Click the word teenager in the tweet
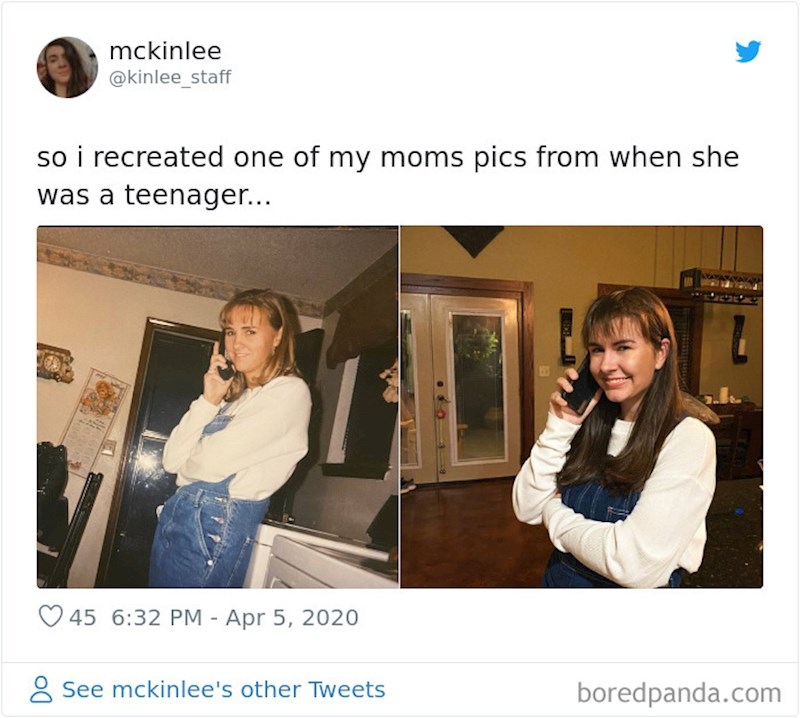This screenshot has width=800, height=718. [190, 195]
